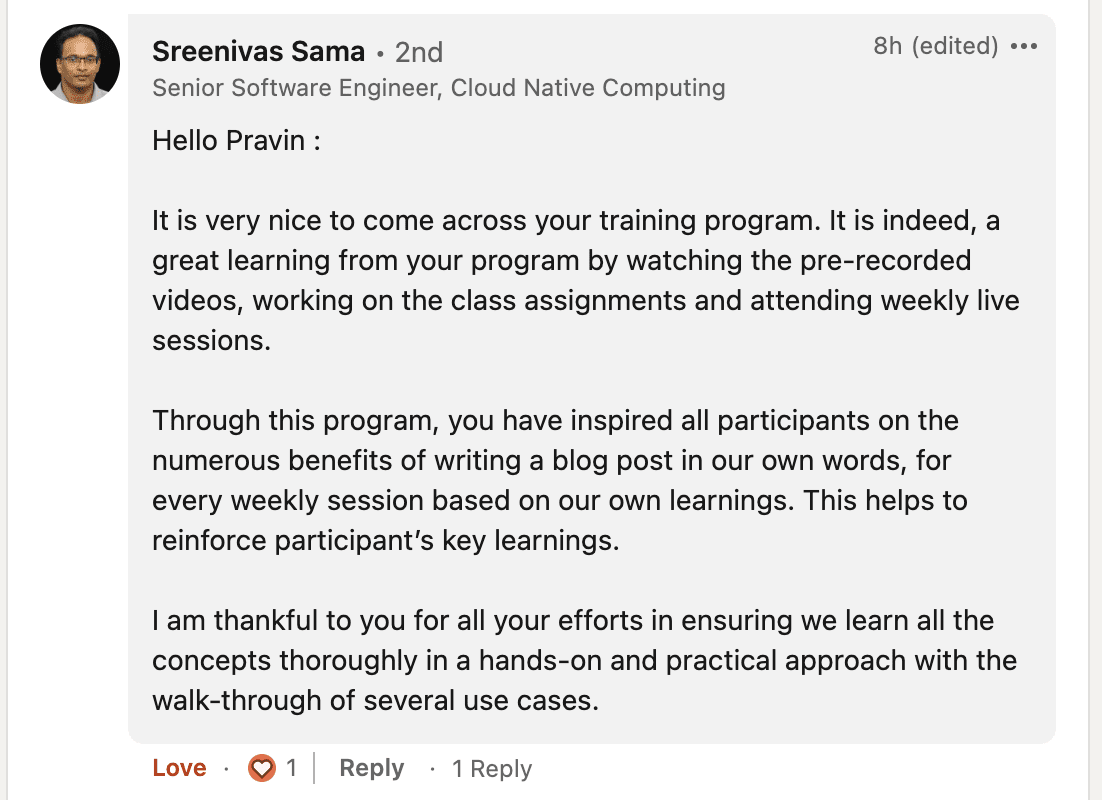Viewport: 1102px width, 800px height.
Task: Click the heart reaction icon
Action: click(x=262, y=768)
